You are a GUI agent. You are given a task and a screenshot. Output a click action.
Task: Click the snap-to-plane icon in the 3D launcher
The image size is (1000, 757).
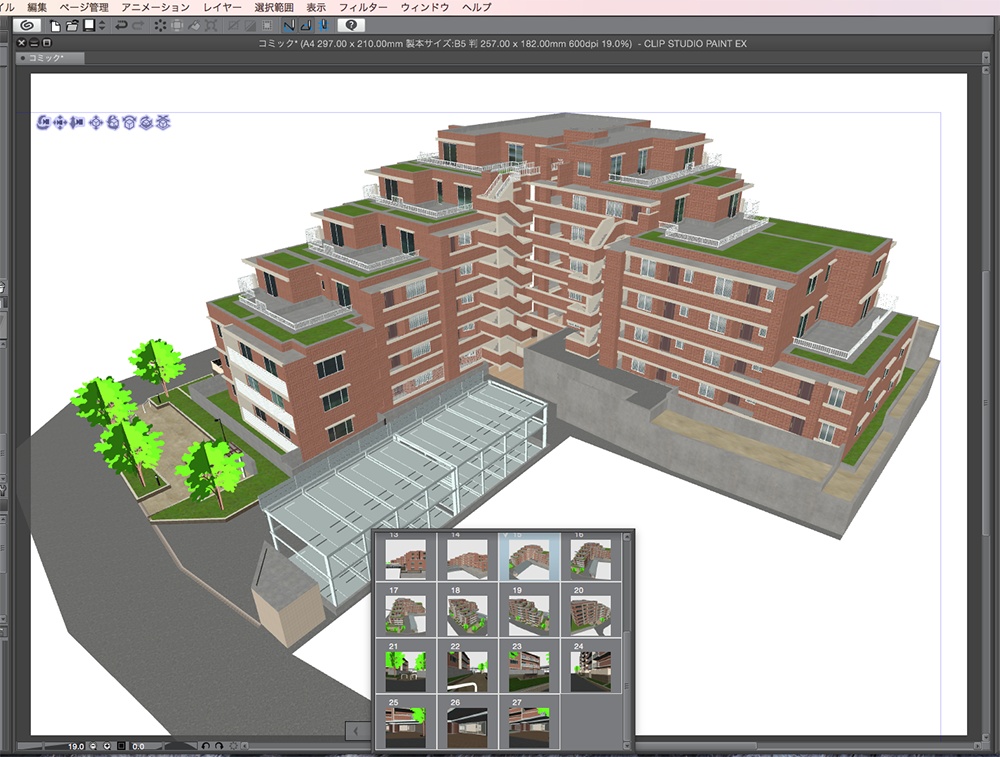(x=165, y=122)
